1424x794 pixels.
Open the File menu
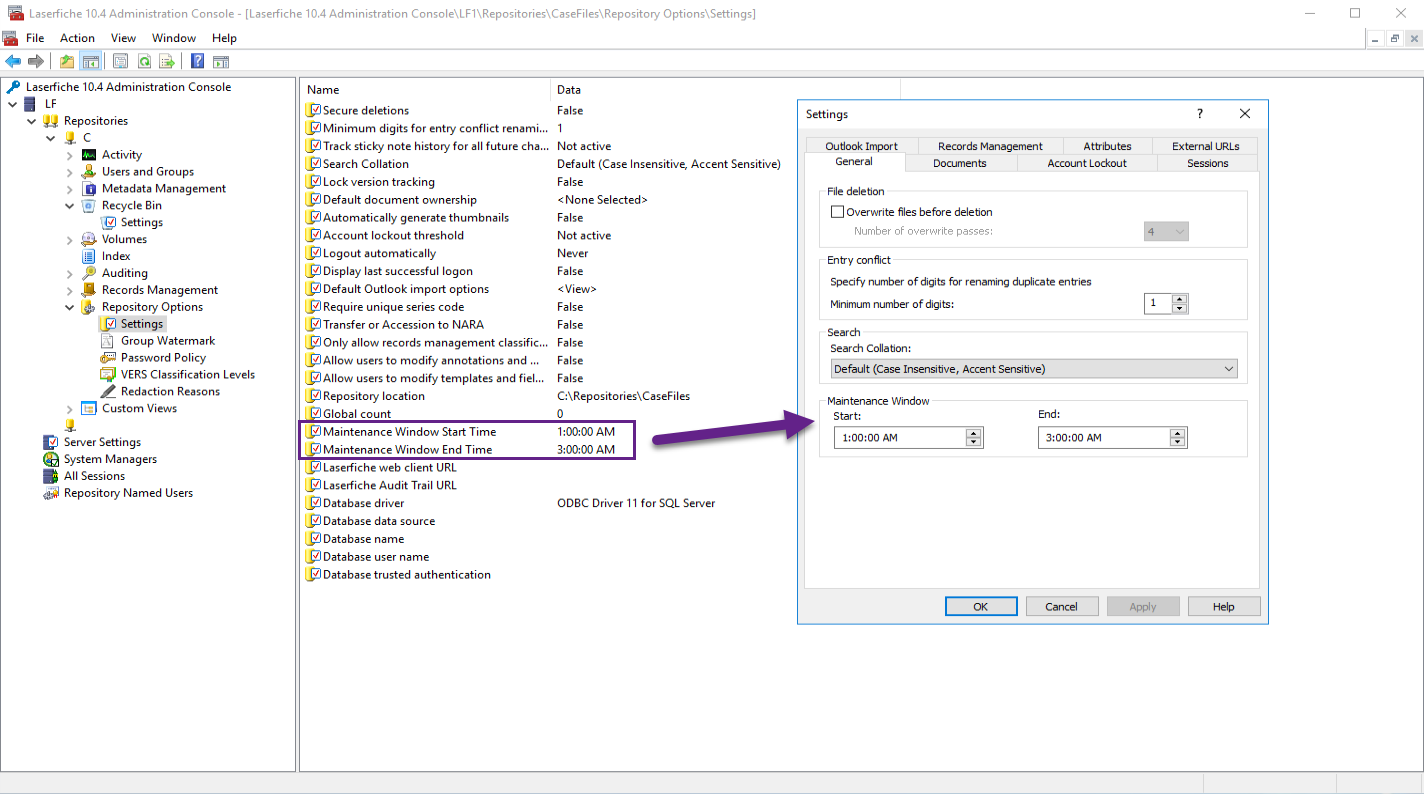tap(35, 38)
